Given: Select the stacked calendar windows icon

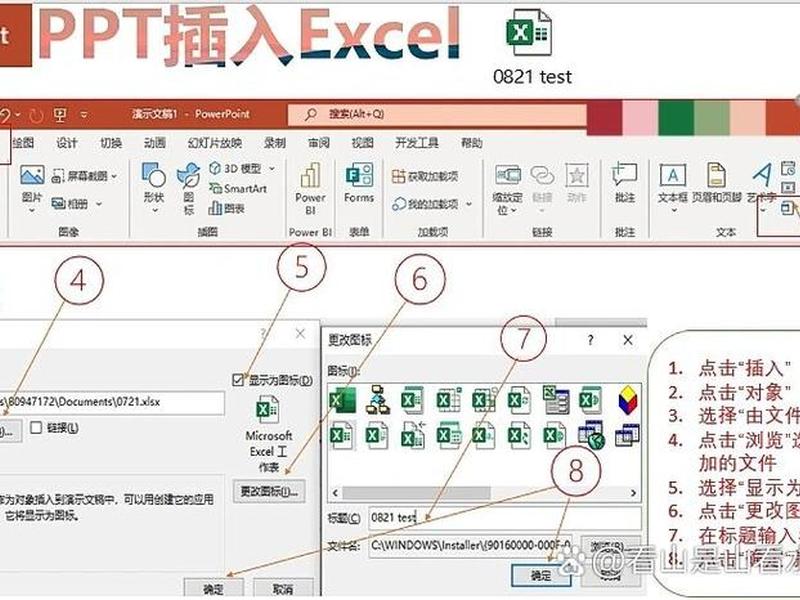Looking at the screenshot, I should [628, 435].
